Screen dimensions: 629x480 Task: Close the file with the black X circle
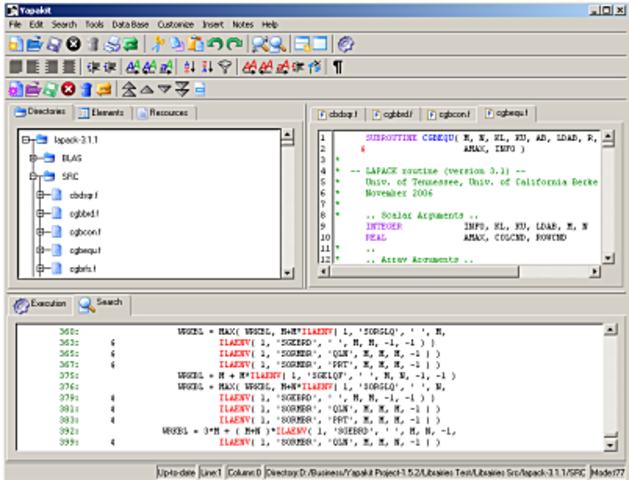click(73, 44)
